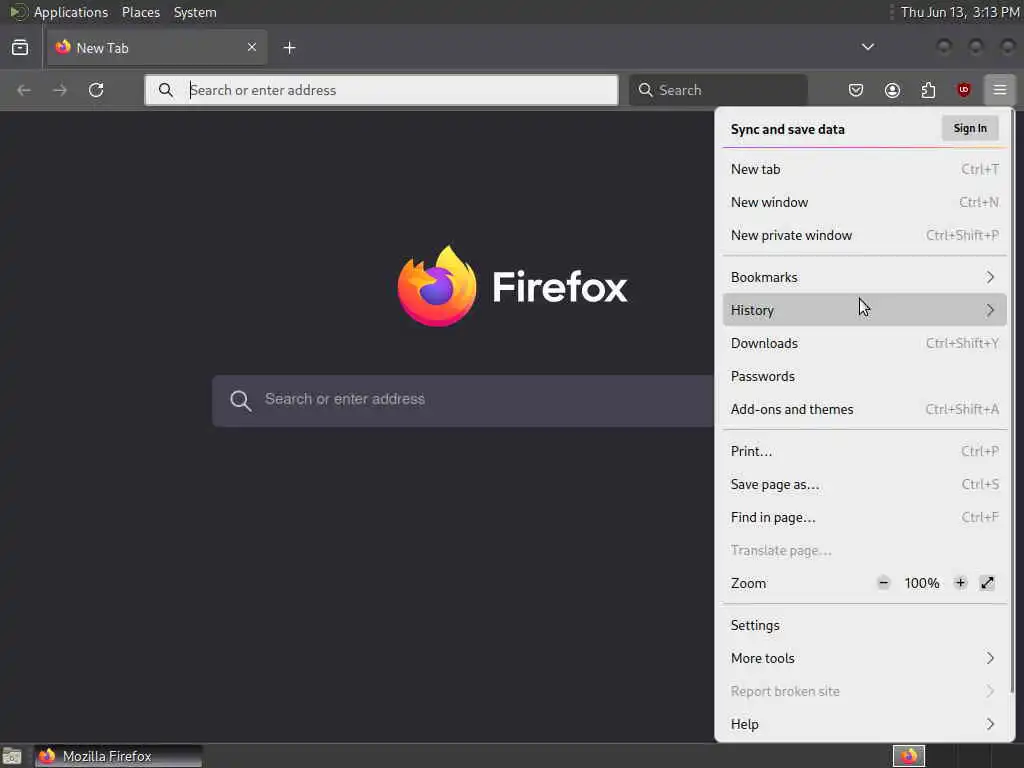
Task: Close the hamburger application menu
Action: [1000, 90]
